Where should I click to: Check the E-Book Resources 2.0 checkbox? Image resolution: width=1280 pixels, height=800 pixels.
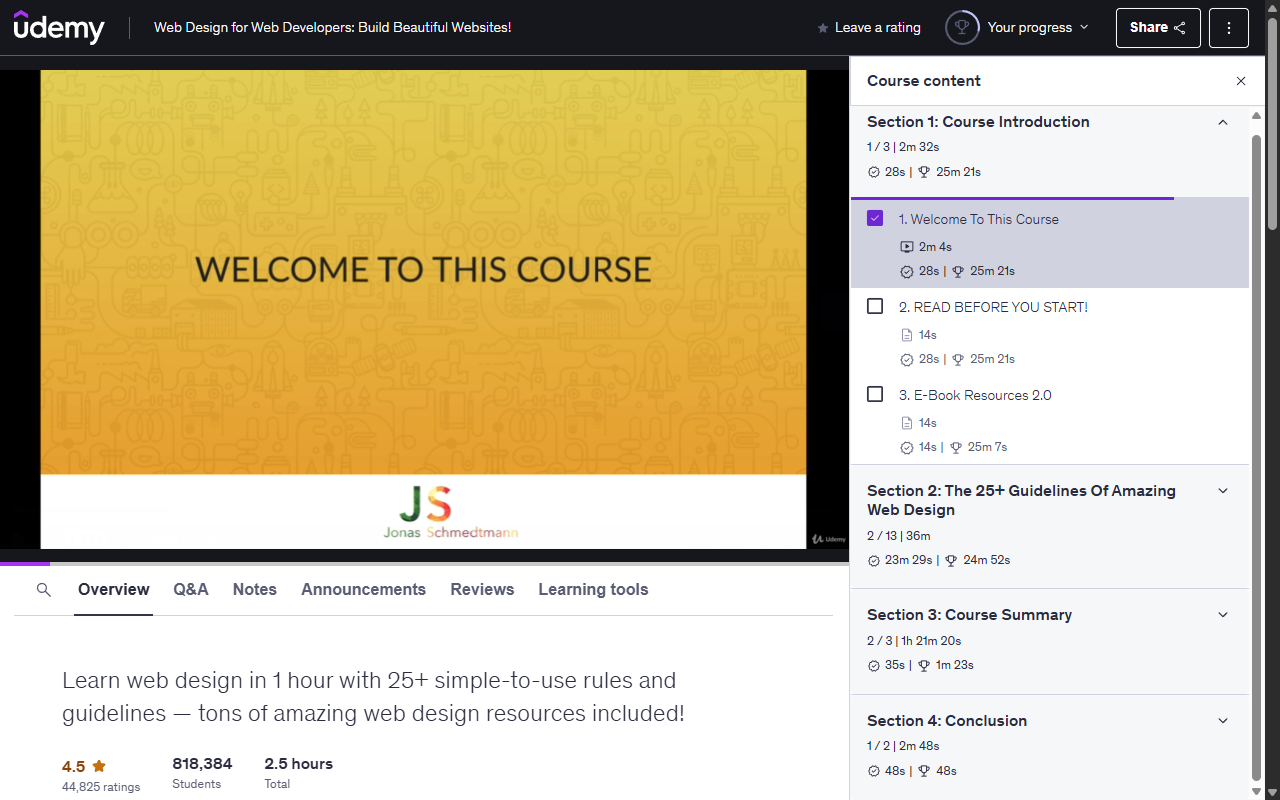click(x=875, y=394)
